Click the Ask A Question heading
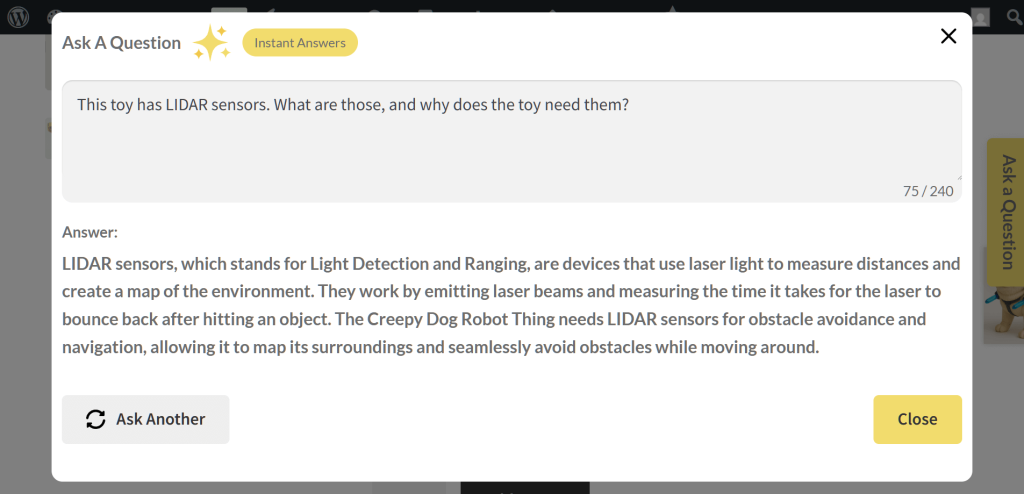Viewport: 1024px width, 494px height. 121,43
